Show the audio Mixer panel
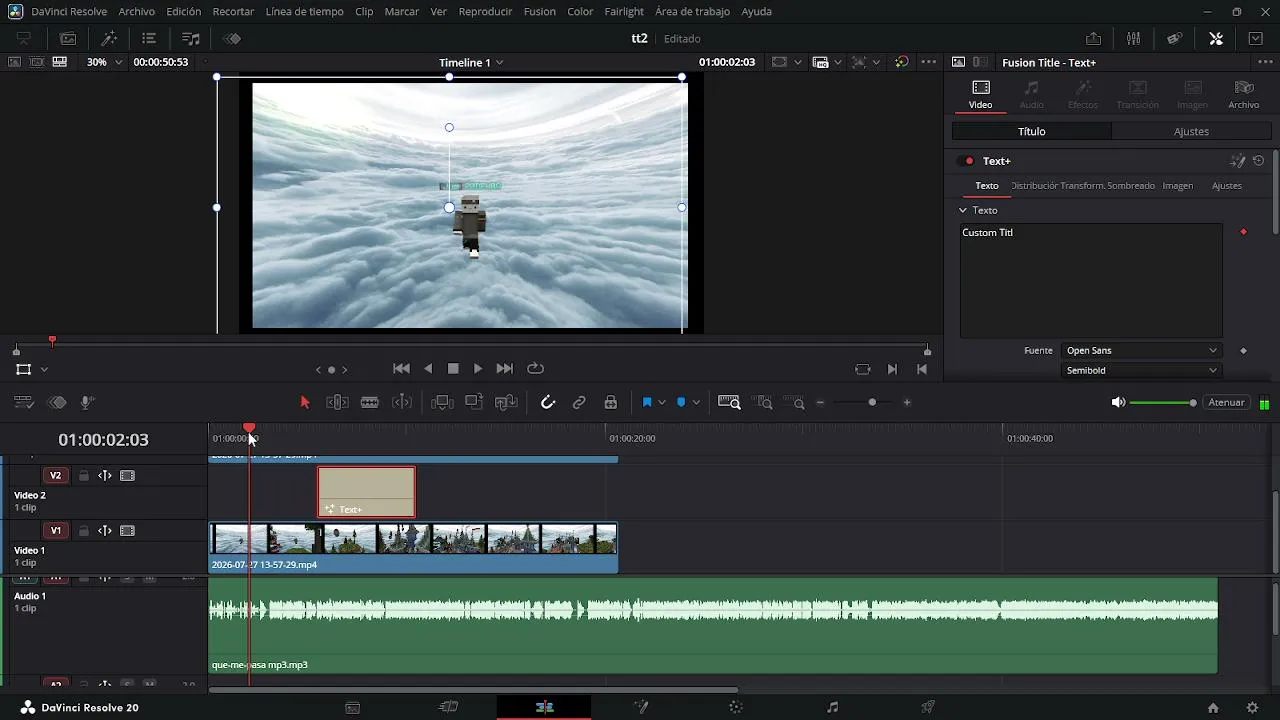Screen dimensions: 1280x720 1133,38
